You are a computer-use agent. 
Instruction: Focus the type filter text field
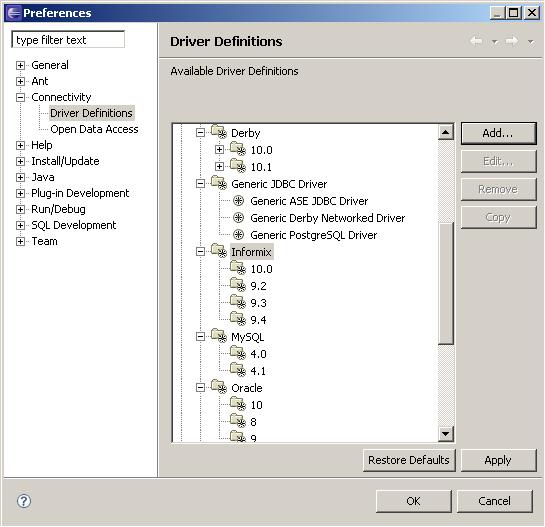pyautogui.click(x=68, y=40)
